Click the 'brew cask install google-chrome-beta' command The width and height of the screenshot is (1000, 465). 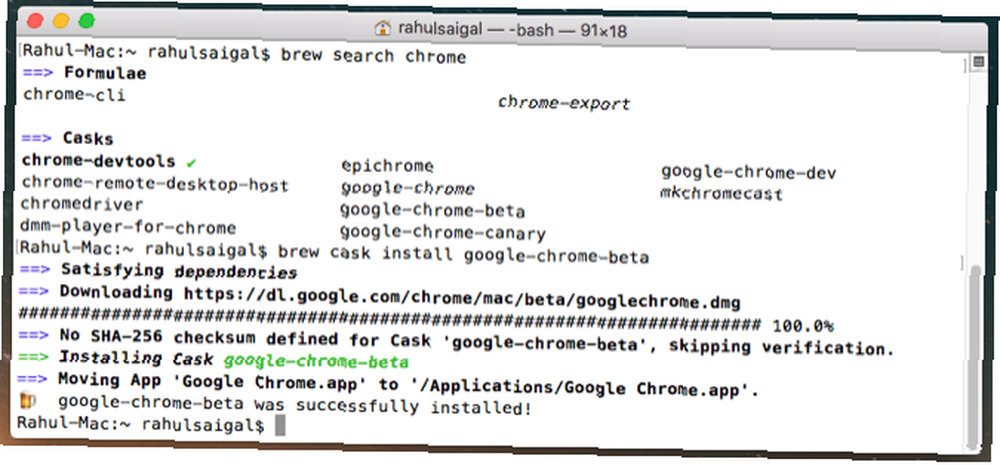[464, 255]
